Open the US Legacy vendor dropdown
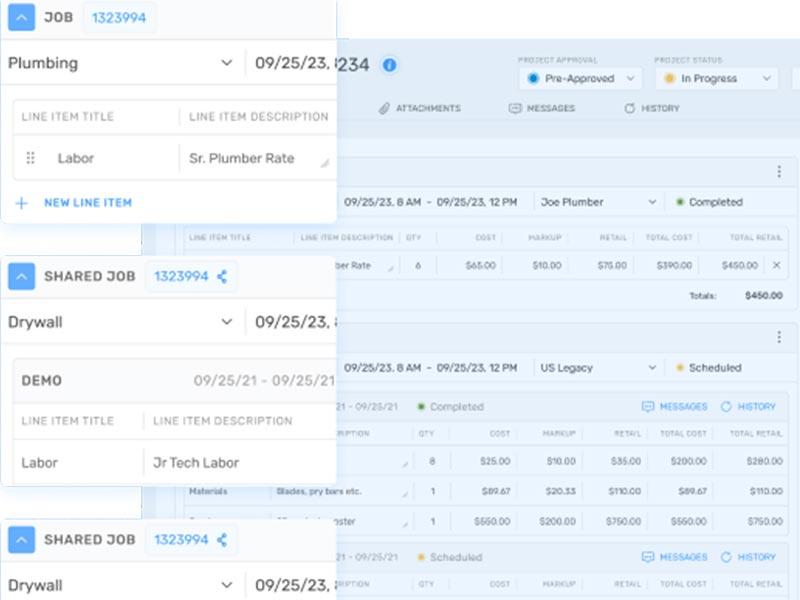The image size is (800, 600). [598, 368]
